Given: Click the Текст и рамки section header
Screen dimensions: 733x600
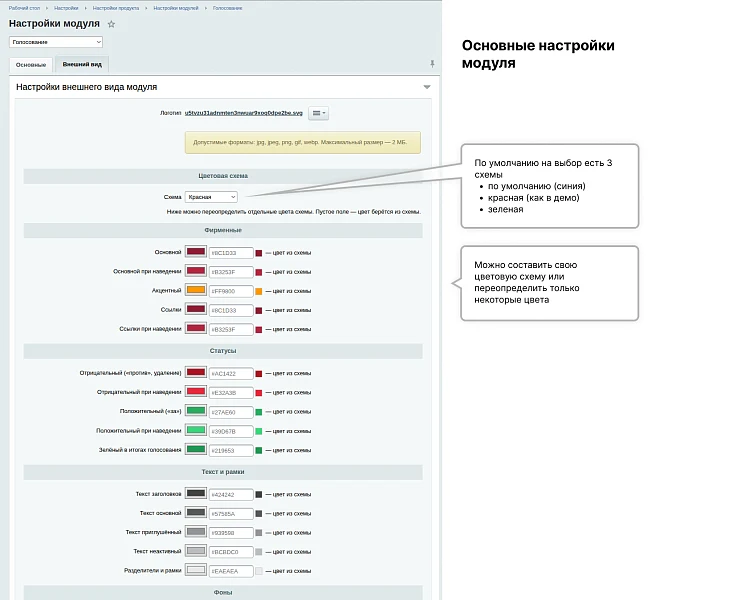Looking at the screenshot, I should [x=223, y=472].
